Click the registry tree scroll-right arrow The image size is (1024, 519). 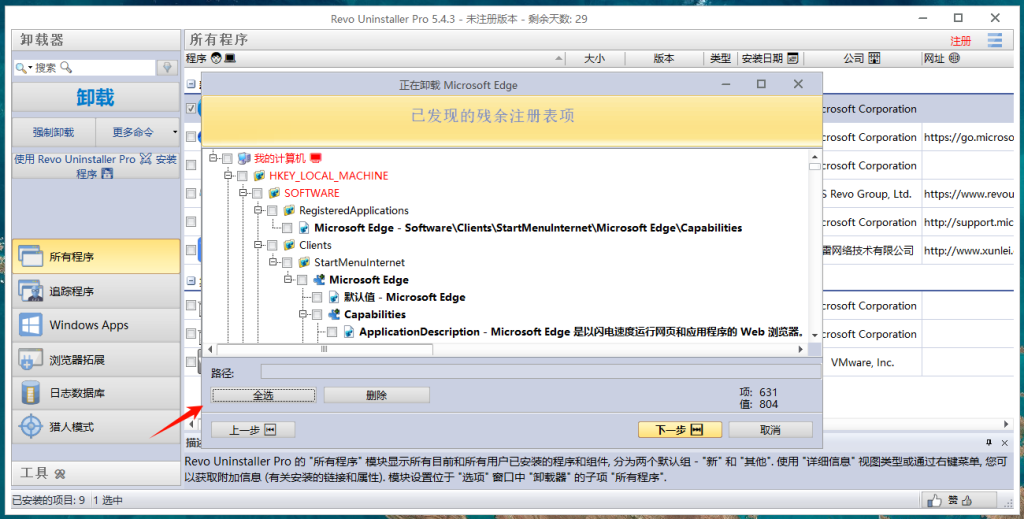[801, 350]
